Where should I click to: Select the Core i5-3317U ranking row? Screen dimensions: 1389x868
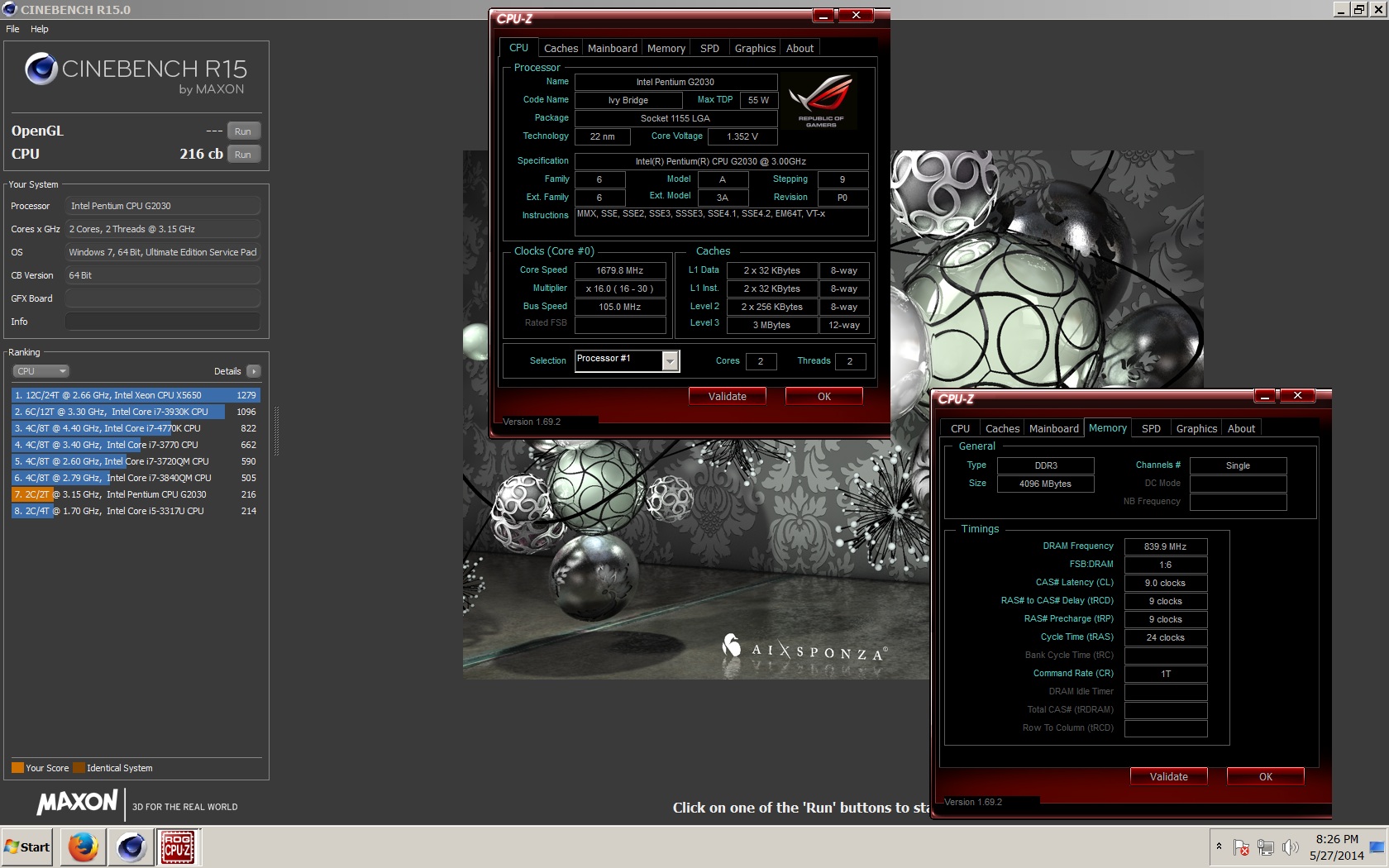coord(136,511)
